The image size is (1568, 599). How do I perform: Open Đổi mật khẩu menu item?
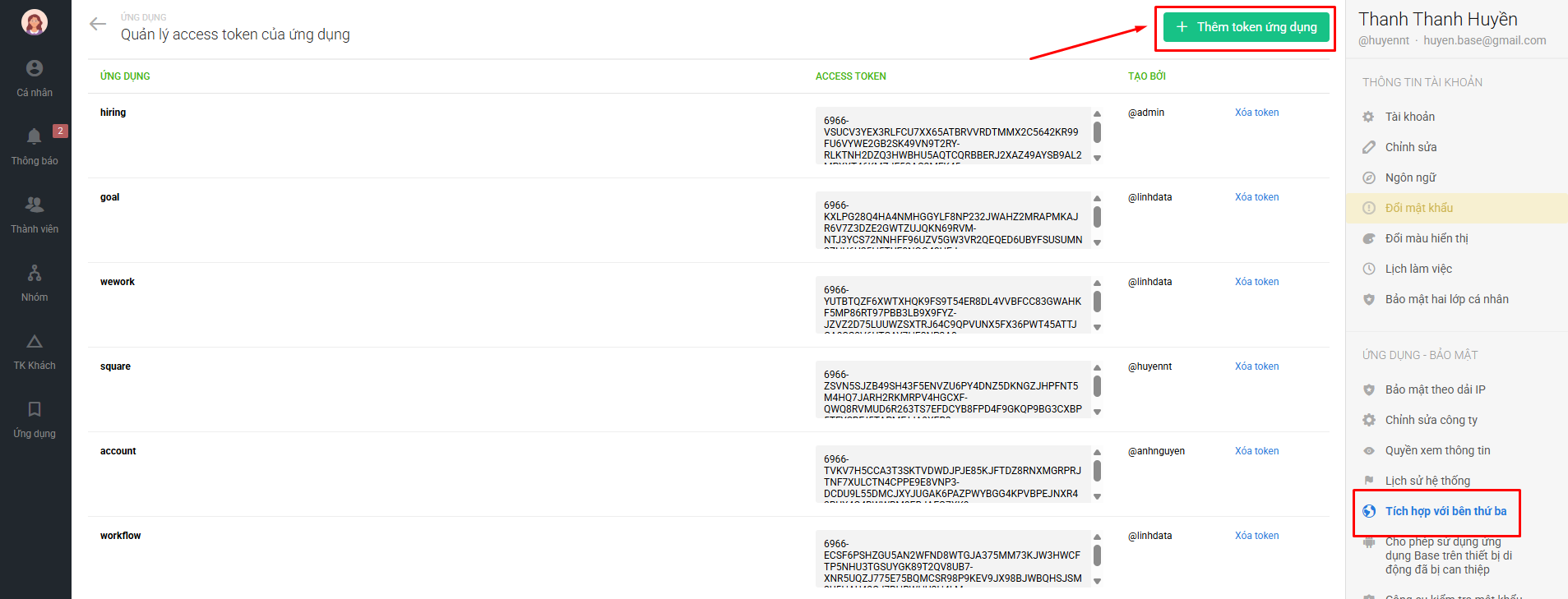(1456, 208)
